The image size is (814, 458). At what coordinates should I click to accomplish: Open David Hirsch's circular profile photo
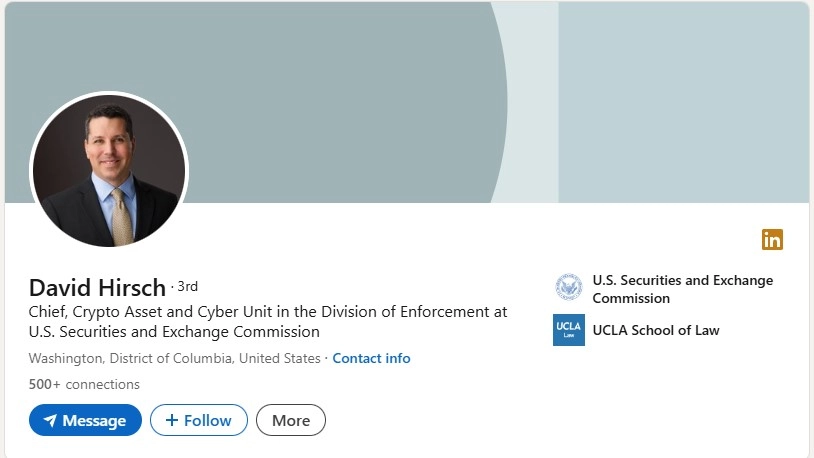pyautogui.click(x=109, y=171)
